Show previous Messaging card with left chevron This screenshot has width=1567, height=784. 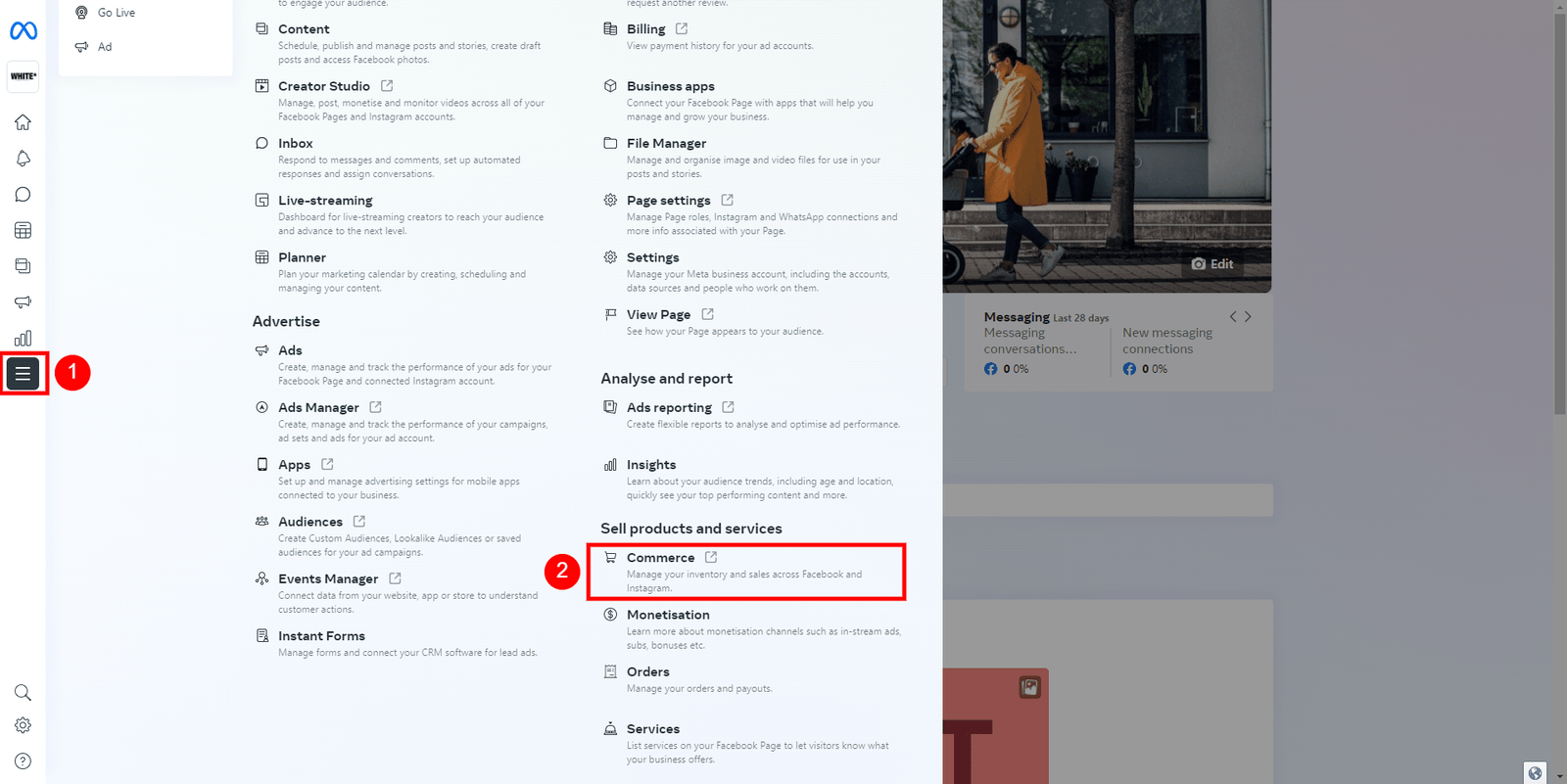(1233, 316)
